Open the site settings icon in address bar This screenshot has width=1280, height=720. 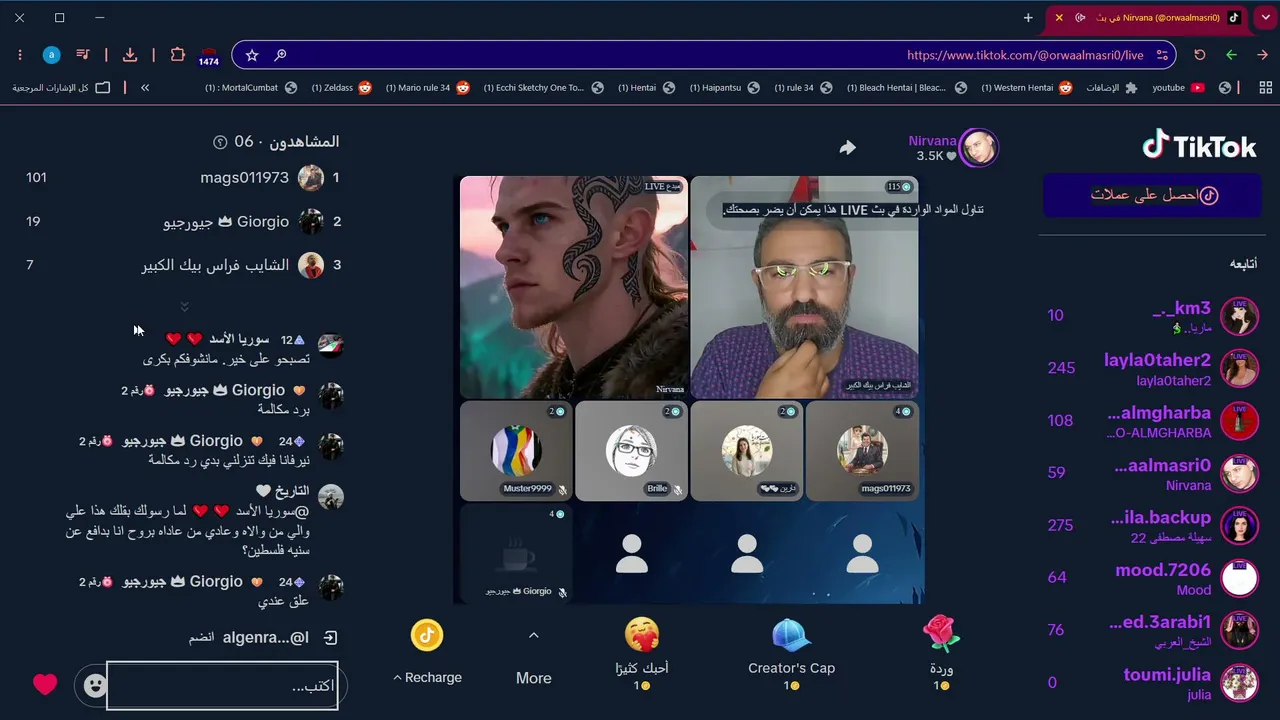tap(1162, 55)
